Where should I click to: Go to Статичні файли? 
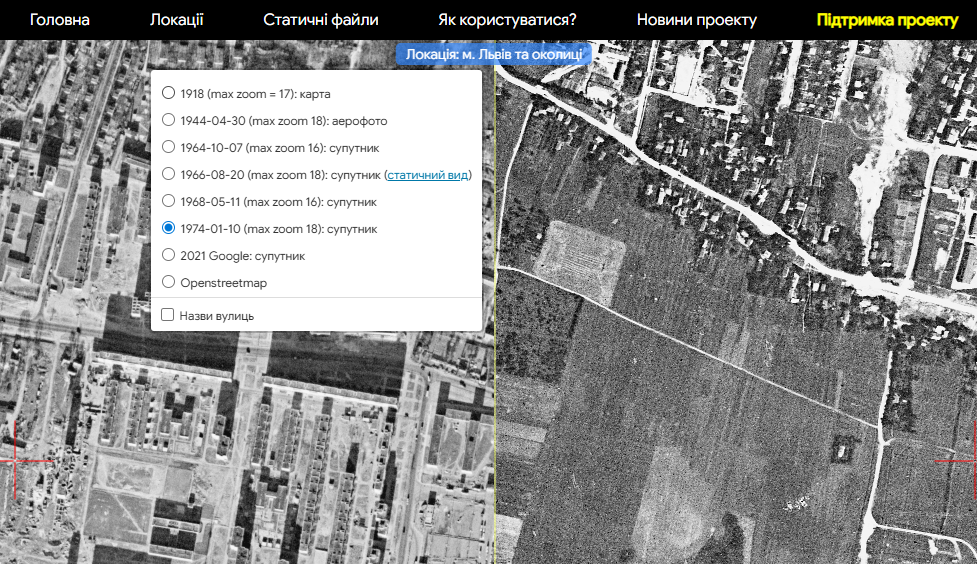(320, 20)
